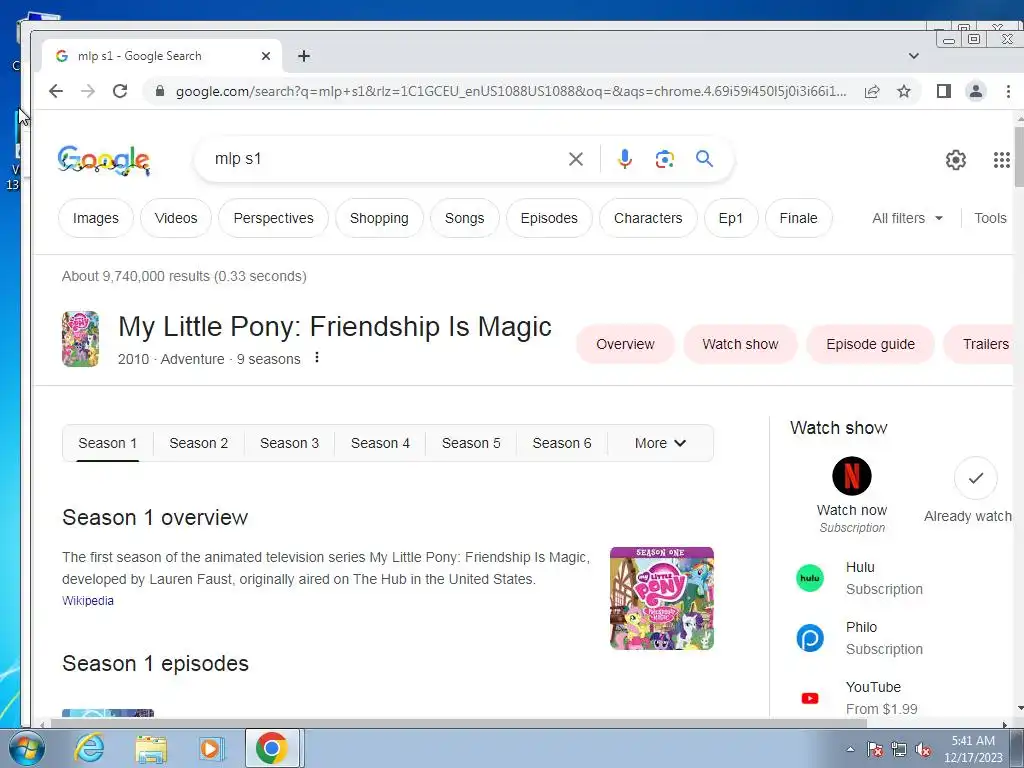The height and width of the screenshot is (768, 1024).
Task: Select the Season 1 tab
Action: coord(108,443)
